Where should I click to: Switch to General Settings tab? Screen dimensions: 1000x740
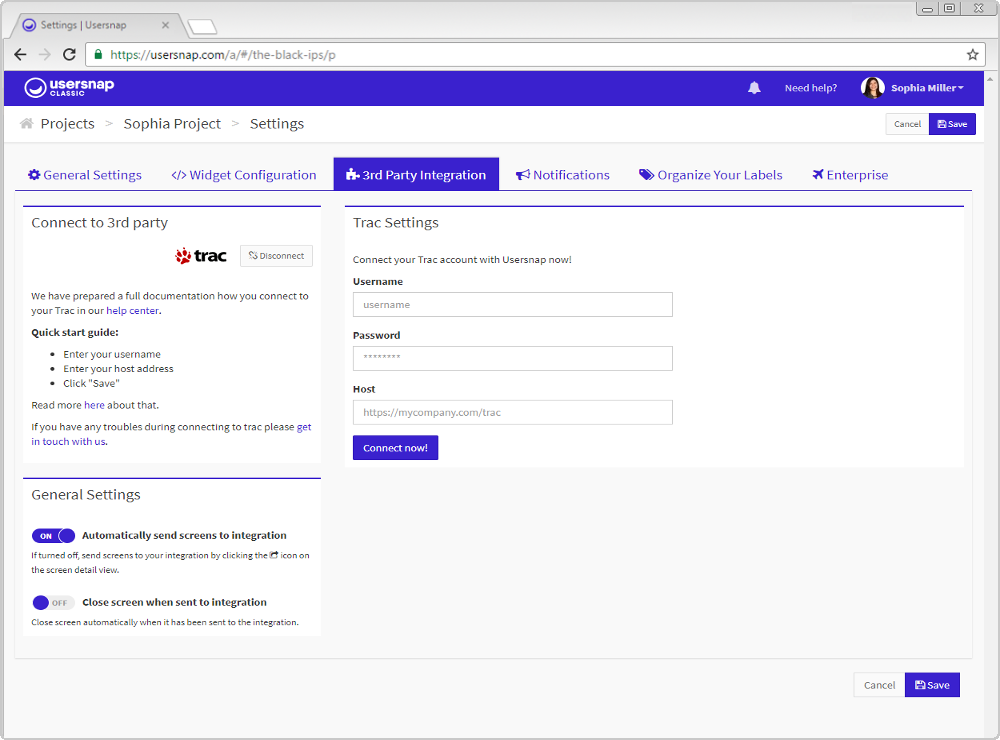85,175
